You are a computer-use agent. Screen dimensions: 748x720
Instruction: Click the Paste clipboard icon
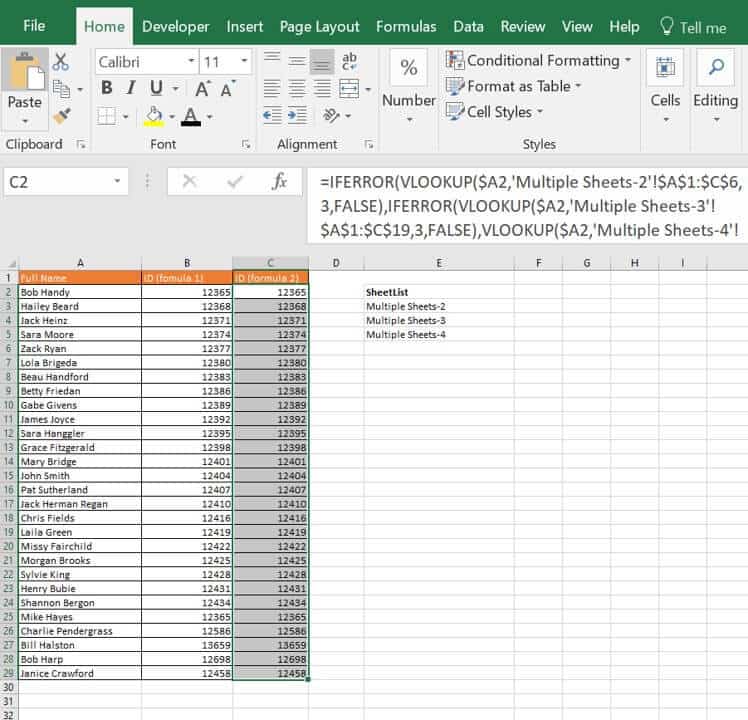(24, 75)
